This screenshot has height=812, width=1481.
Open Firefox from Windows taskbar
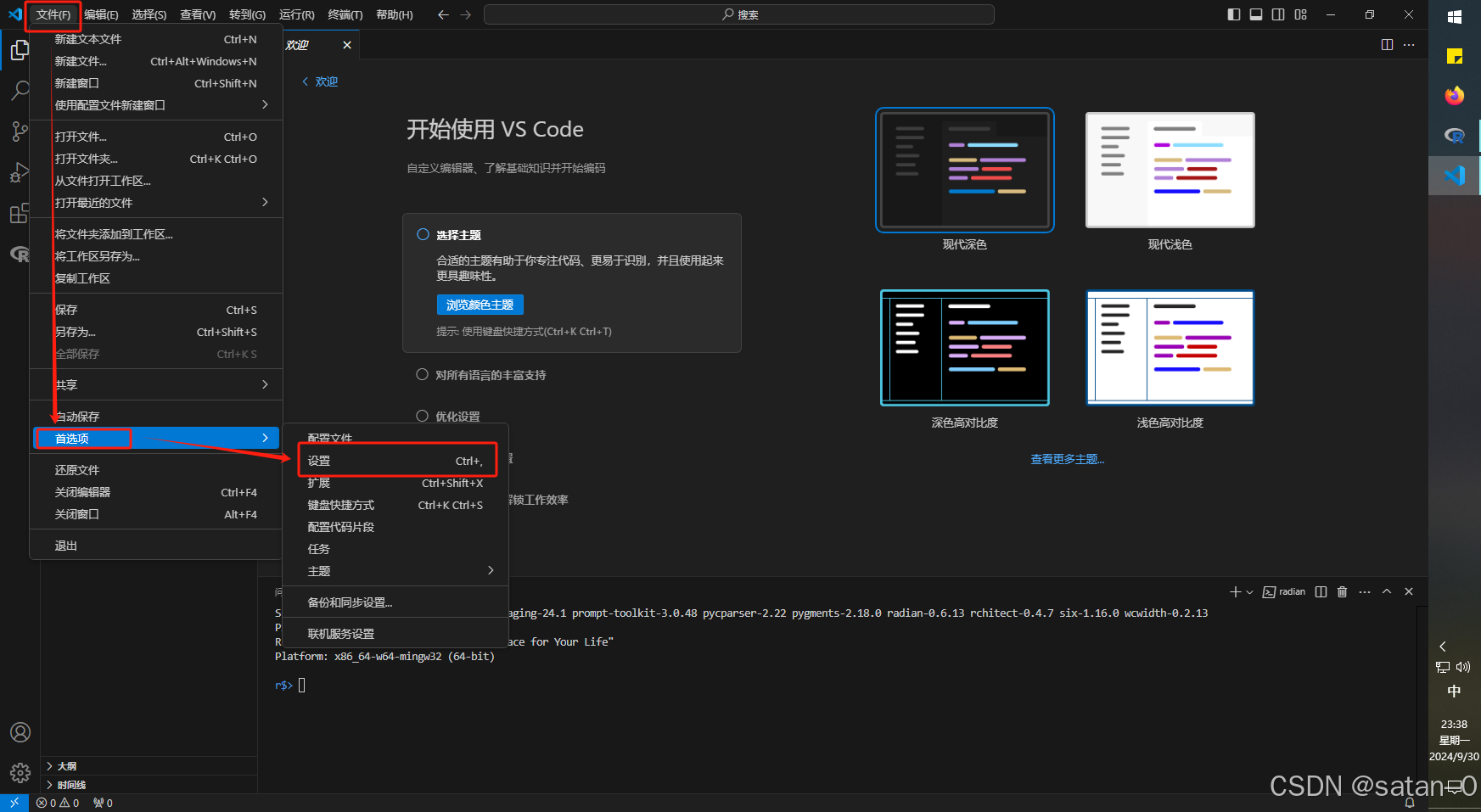(x=1455, y=95)
